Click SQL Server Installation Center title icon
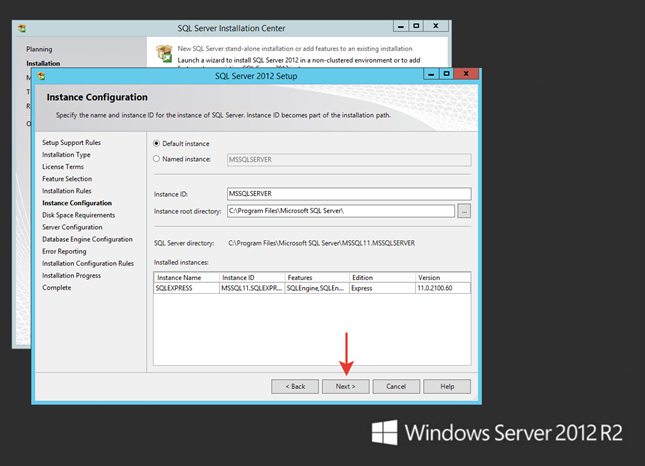Image resolution: width=645 pixels, height=466 pixels. [22, 28]
